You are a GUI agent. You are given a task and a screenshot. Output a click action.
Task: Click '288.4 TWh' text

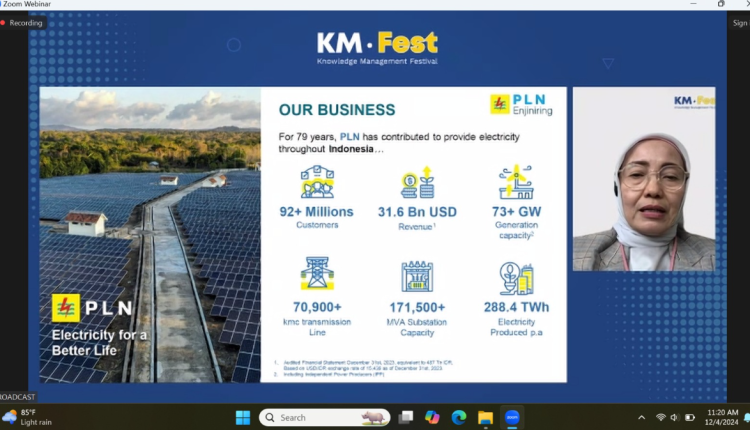tap(517, 307)
